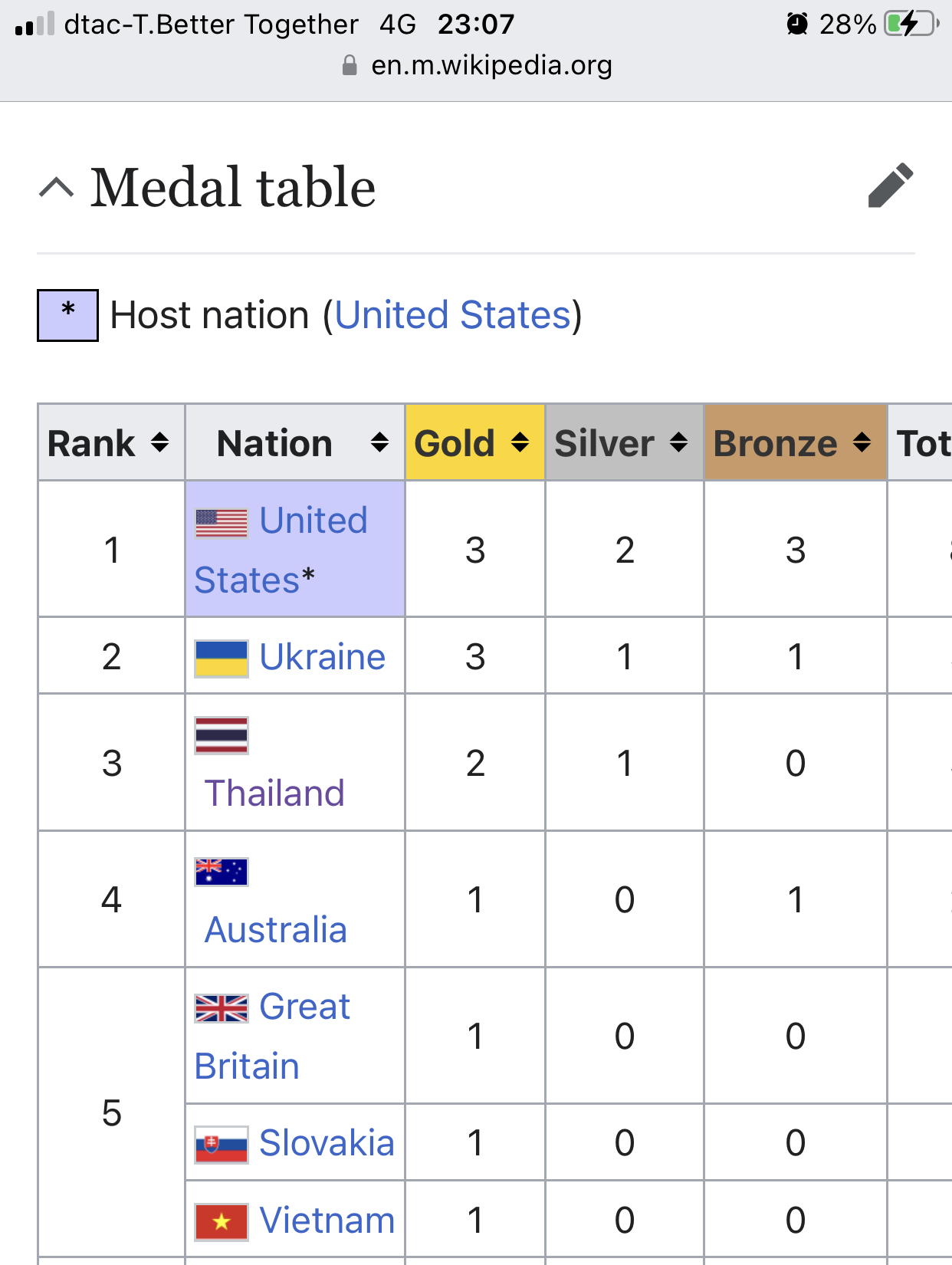Click the Great Britain flag icon
The width and height of the screenshot is (952, 1265).
(222, 1008)
